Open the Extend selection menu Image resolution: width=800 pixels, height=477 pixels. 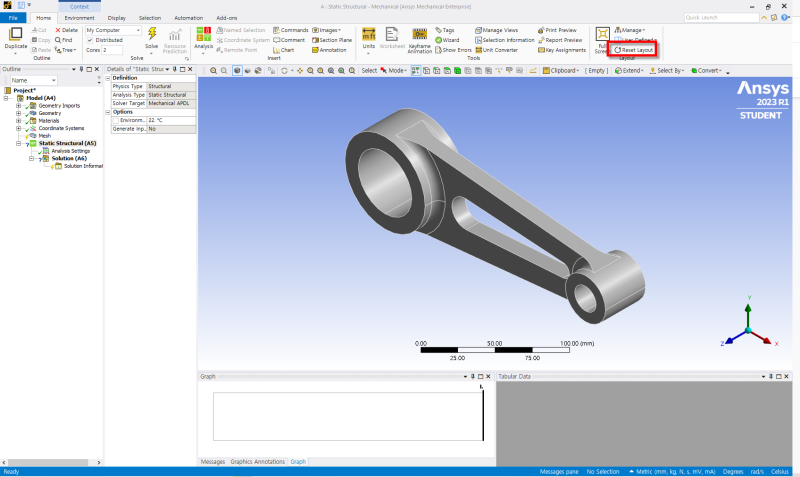click(629, 71)
